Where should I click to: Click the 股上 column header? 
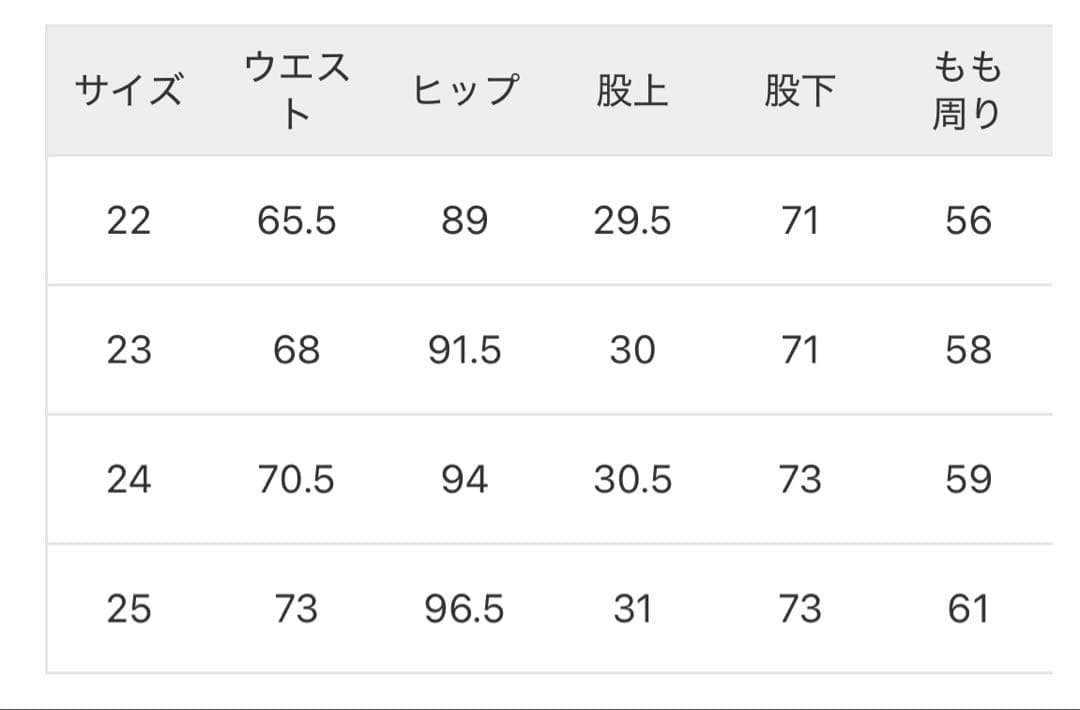632,91
